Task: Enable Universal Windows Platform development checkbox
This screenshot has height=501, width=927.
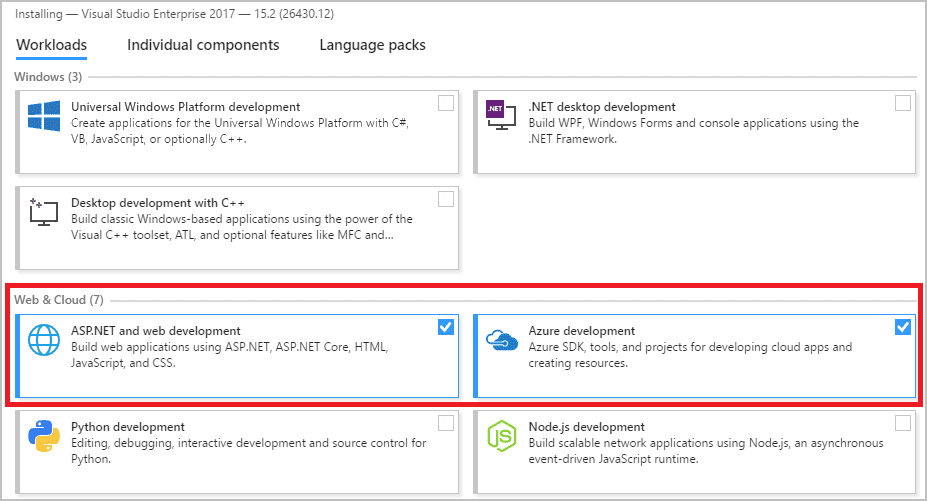Action: [x=446, y=103]
